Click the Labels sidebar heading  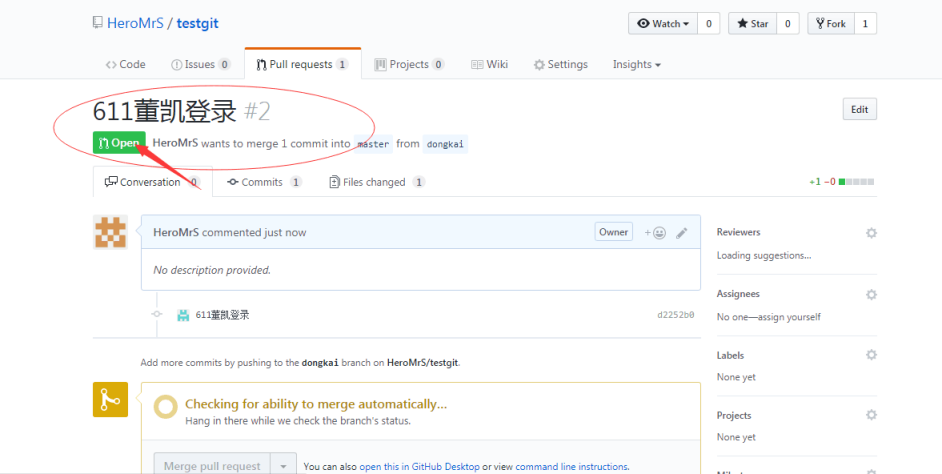731,355
